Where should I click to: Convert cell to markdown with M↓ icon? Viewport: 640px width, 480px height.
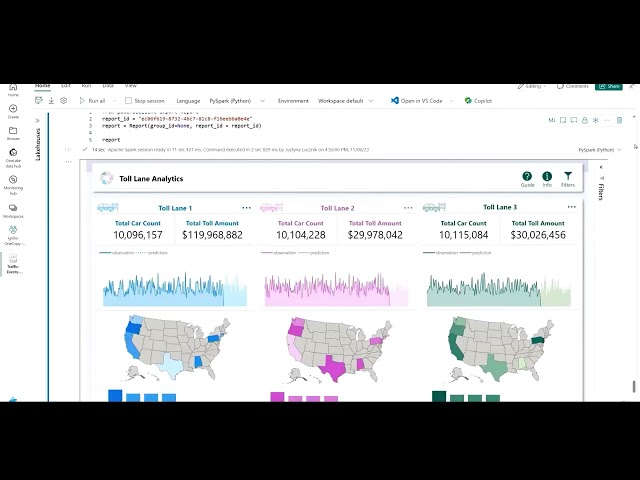(x=552, y=120)
